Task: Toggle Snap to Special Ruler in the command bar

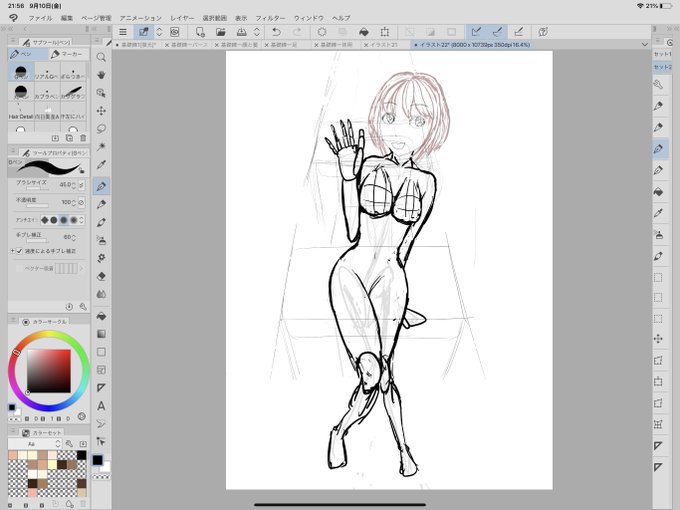Action: 497,32
